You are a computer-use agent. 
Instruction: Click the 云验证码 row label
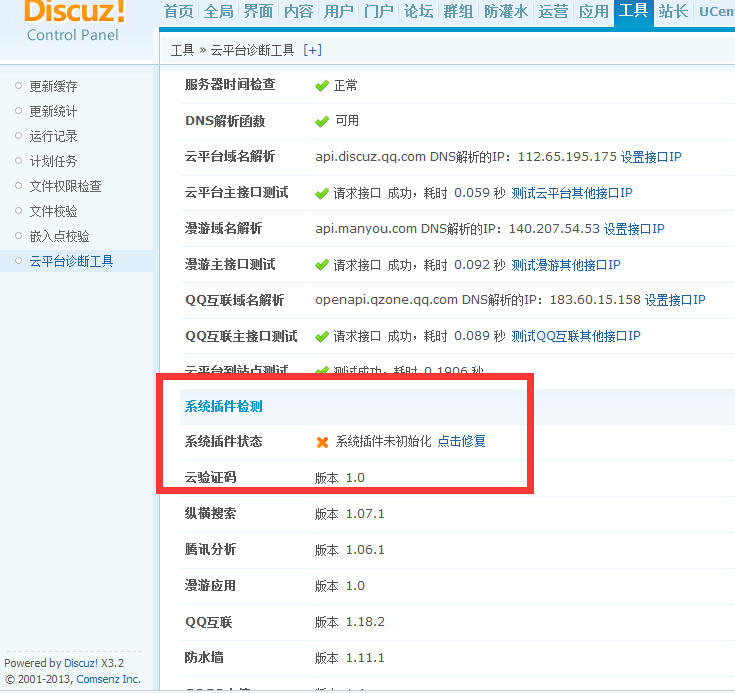pos(210,477)
